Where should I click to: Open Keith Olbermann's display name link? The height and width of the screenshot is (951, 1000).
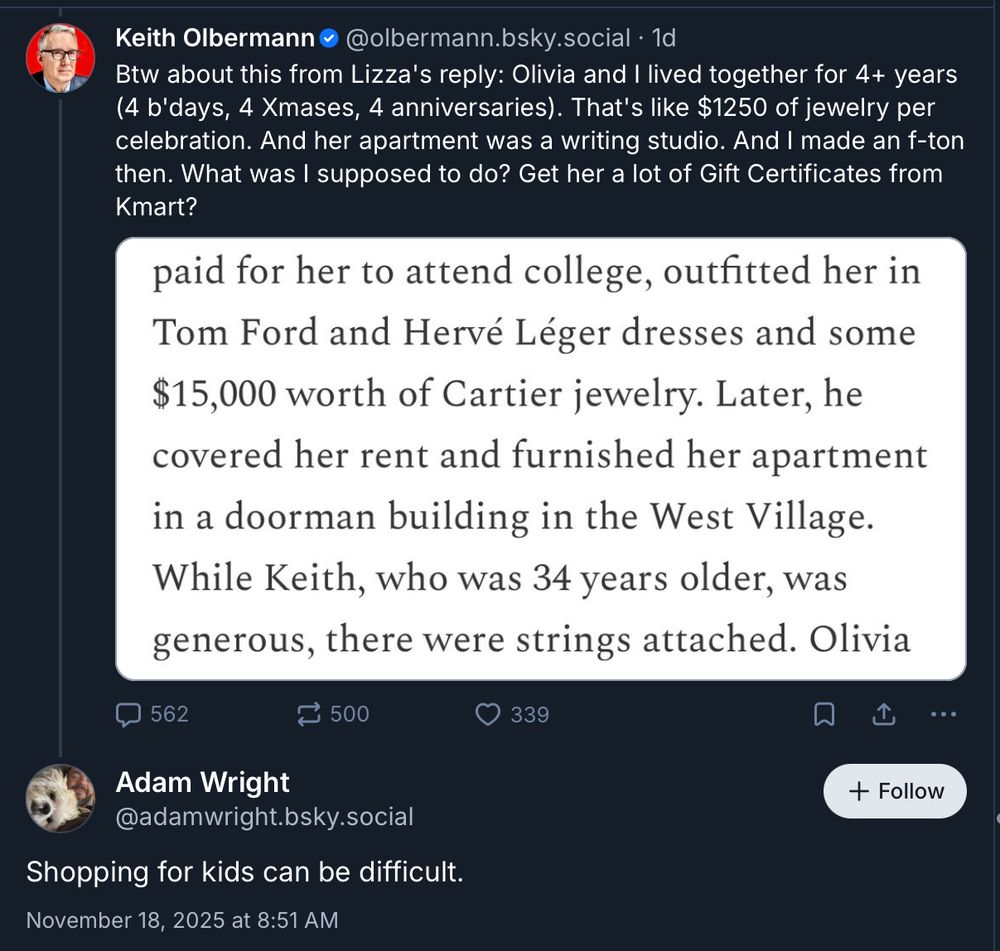point(215,38)
